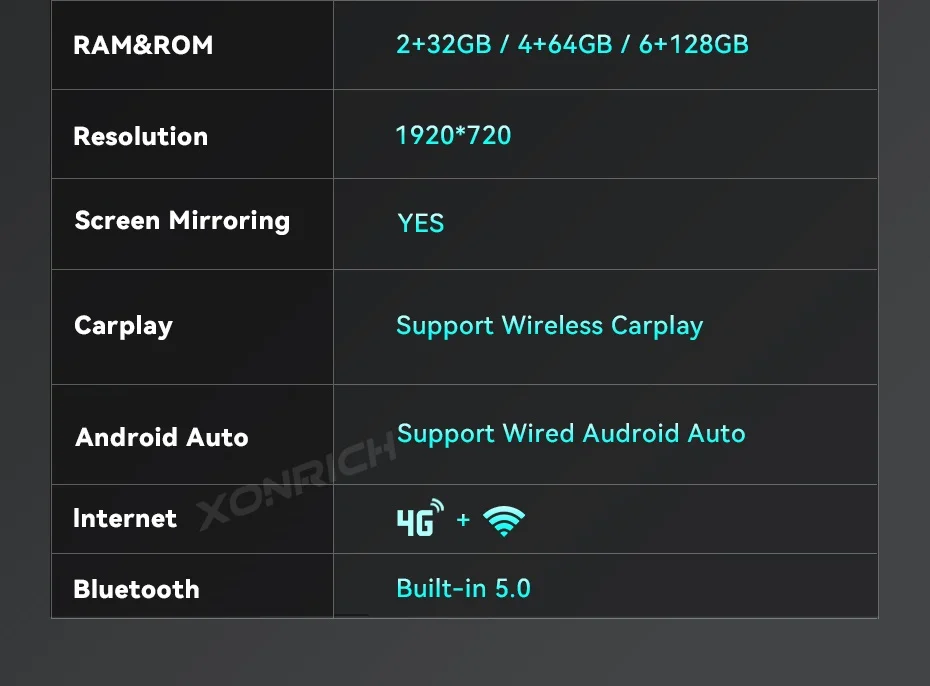Click the Support Wireless Carplay text
Screen dimensions: 930x686
point(549,326)
